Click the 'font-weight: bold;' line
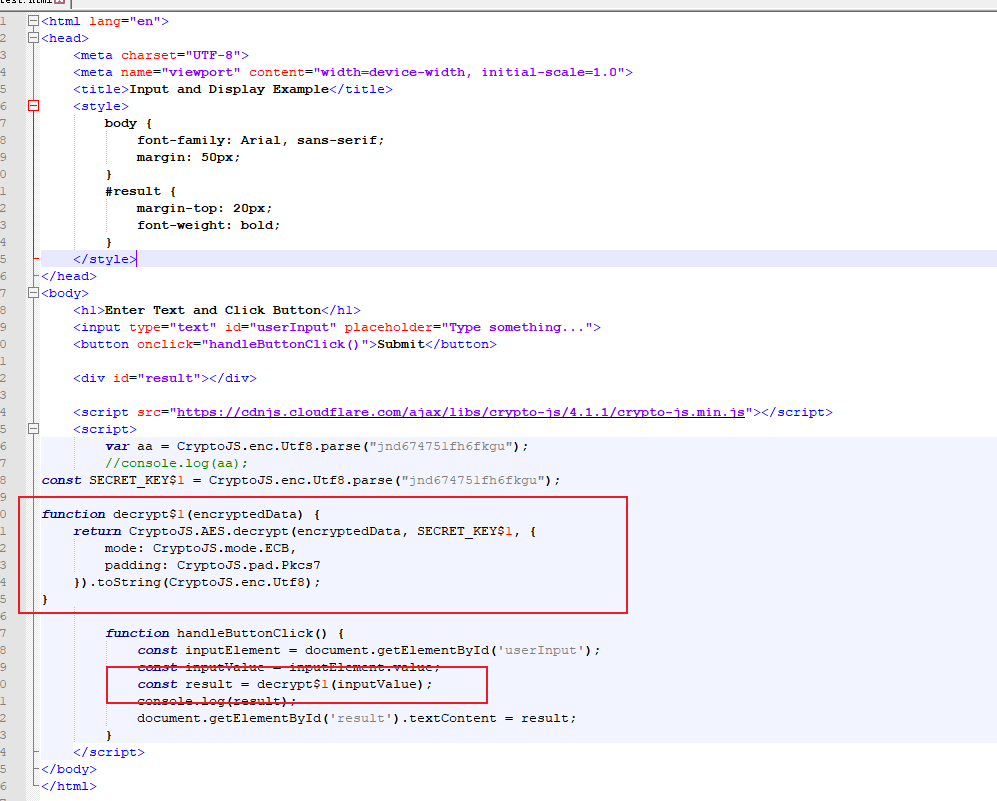The image size is (997, 801). click(209, 225)
